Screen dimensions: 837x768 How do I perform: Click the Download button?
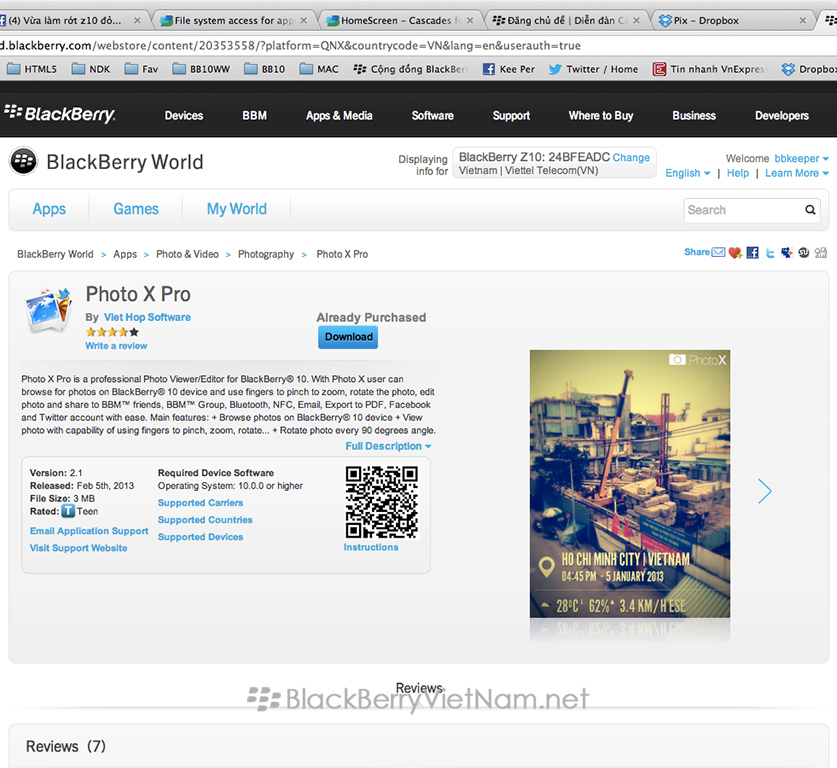point(348,337)
